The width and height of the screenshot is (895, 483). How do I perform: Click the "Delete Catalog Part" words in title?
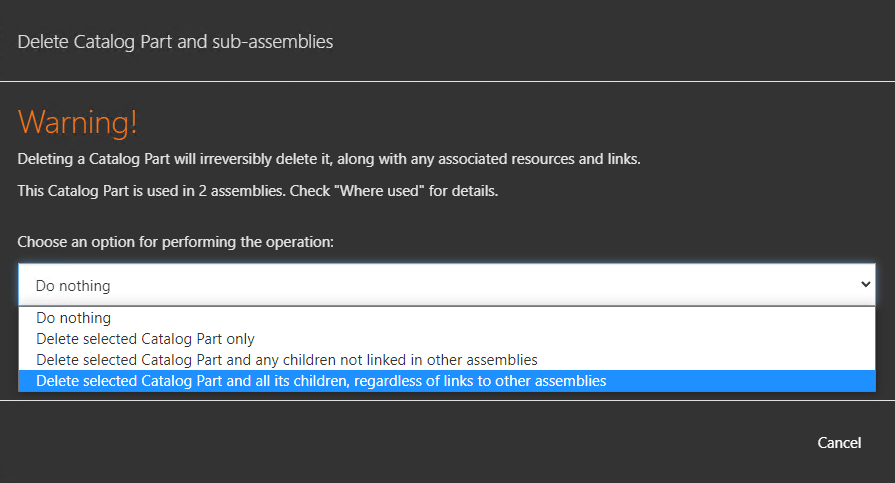click(95, 42)
